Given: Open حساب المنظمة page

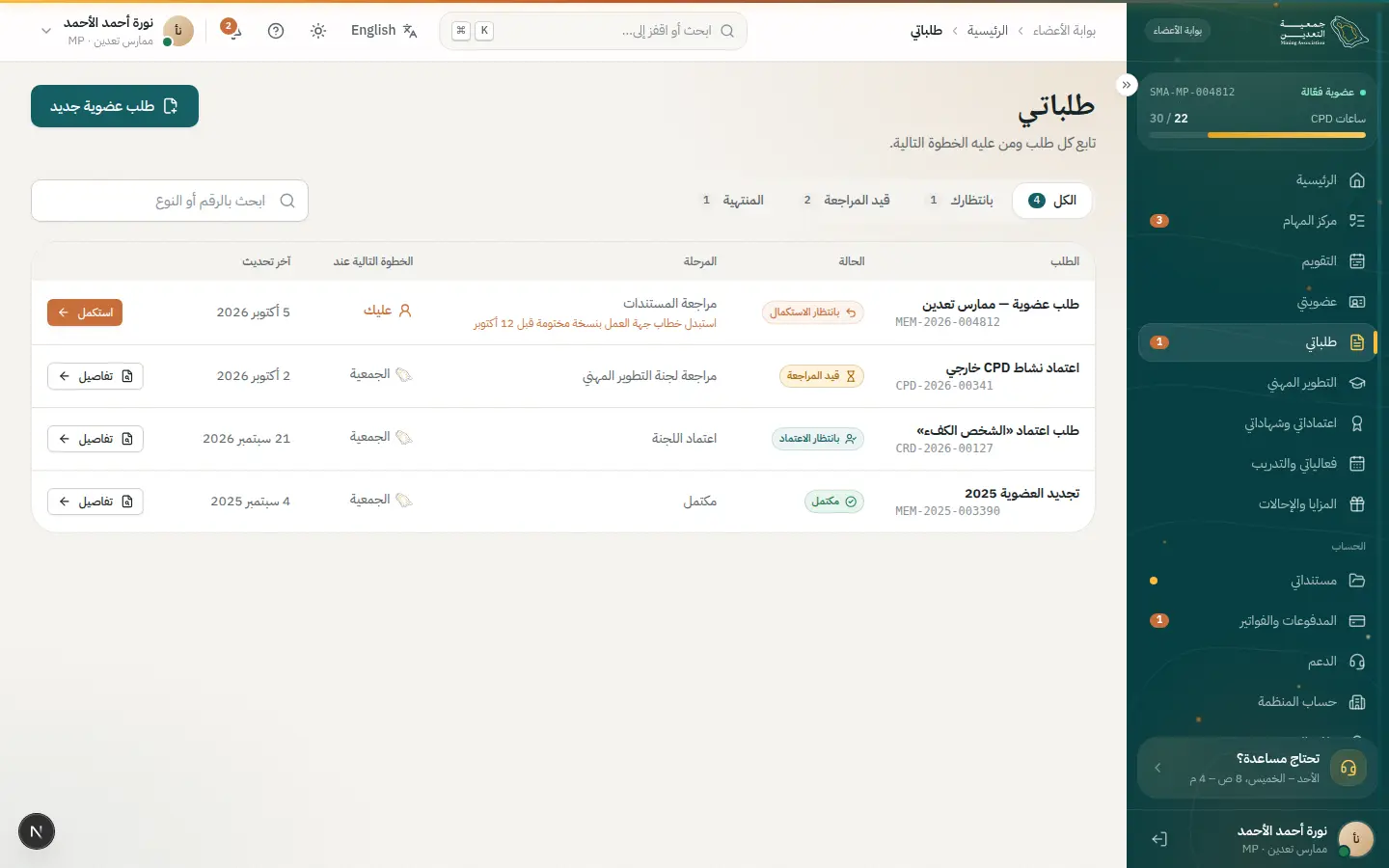Looking at the screenshot, I should (1258, 702).
